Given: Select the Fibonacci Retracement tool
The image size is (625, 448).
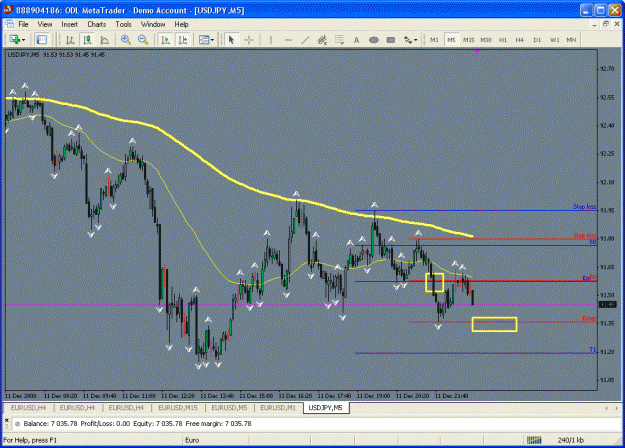Looking at the screenshot, I should click(x=339, y=39).
